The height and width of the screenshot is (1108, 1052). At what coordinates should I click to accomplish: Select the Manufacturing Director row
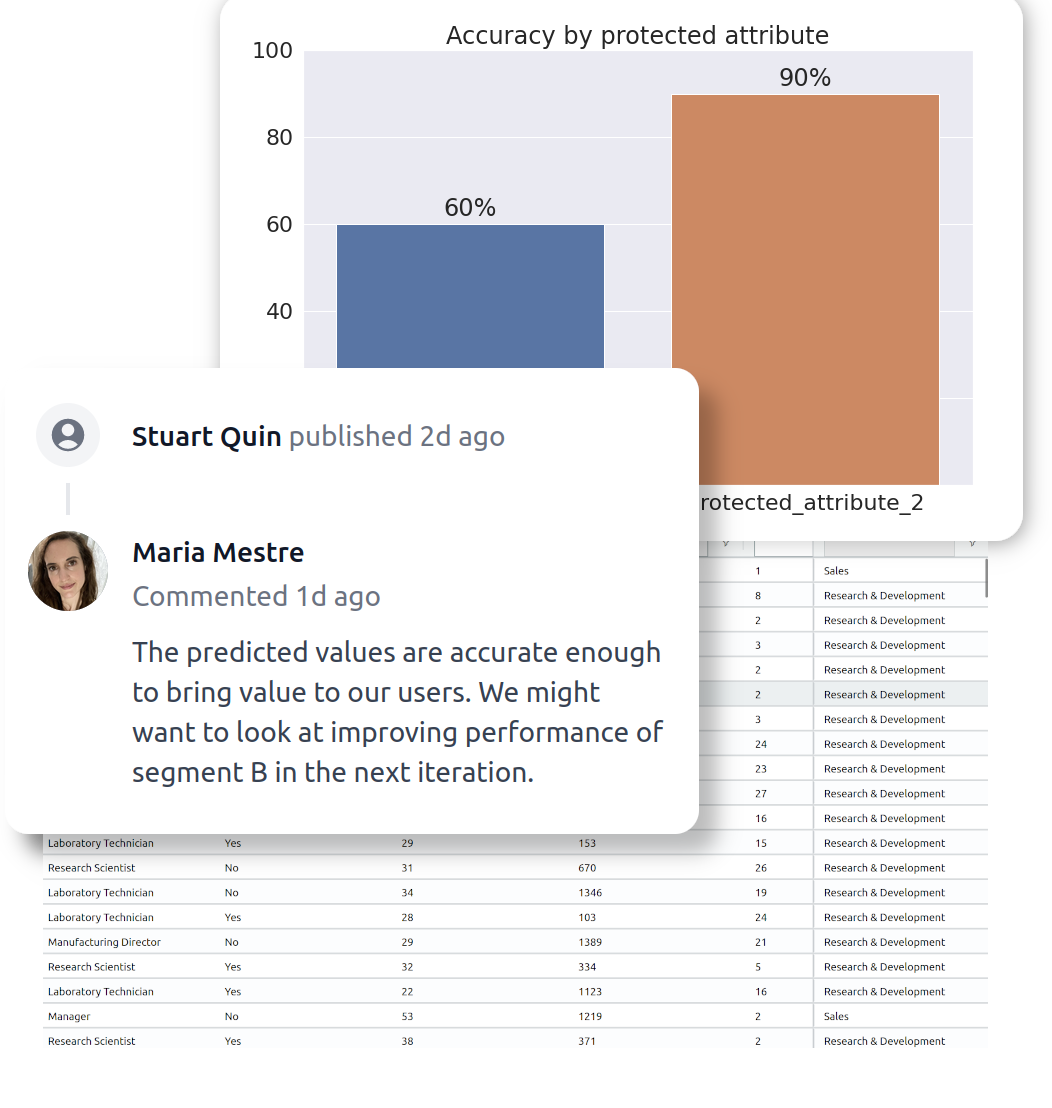pyautogui.click(x=515, y=942)
